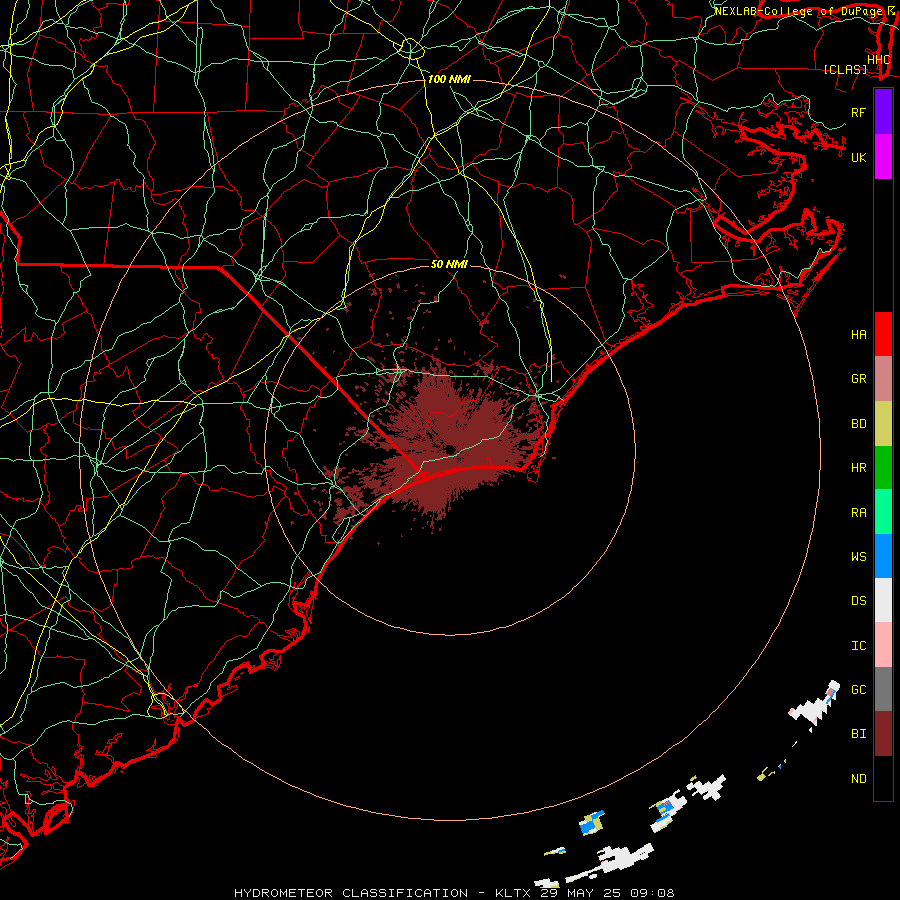Click the HR green legend swatch
The width and height of the screenshot is (900, 900).
coord(883,467)
